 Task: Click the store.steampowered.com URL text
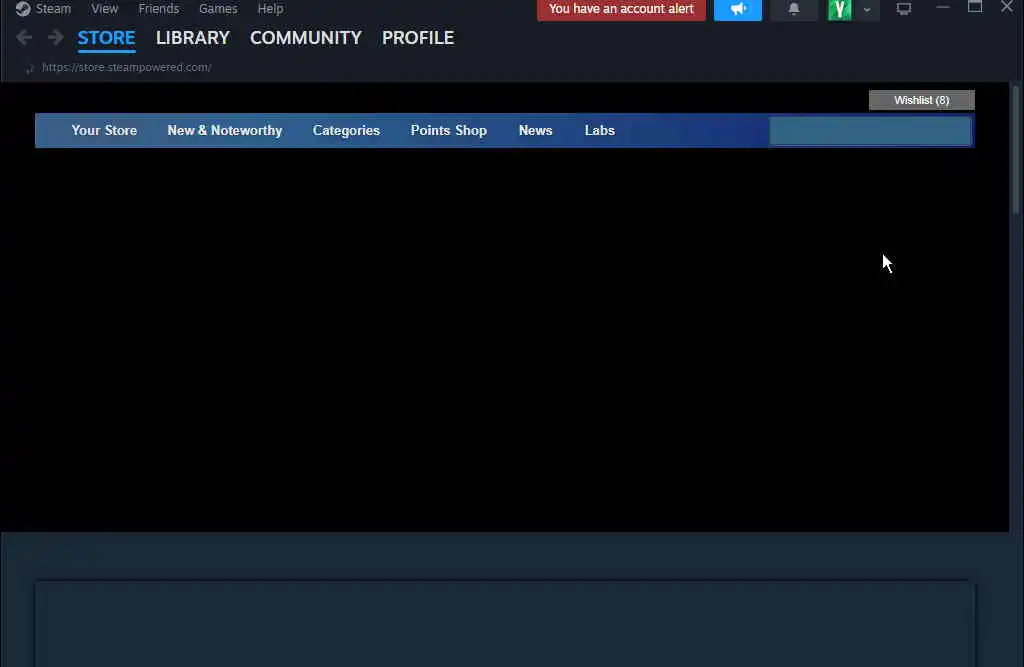127,67
